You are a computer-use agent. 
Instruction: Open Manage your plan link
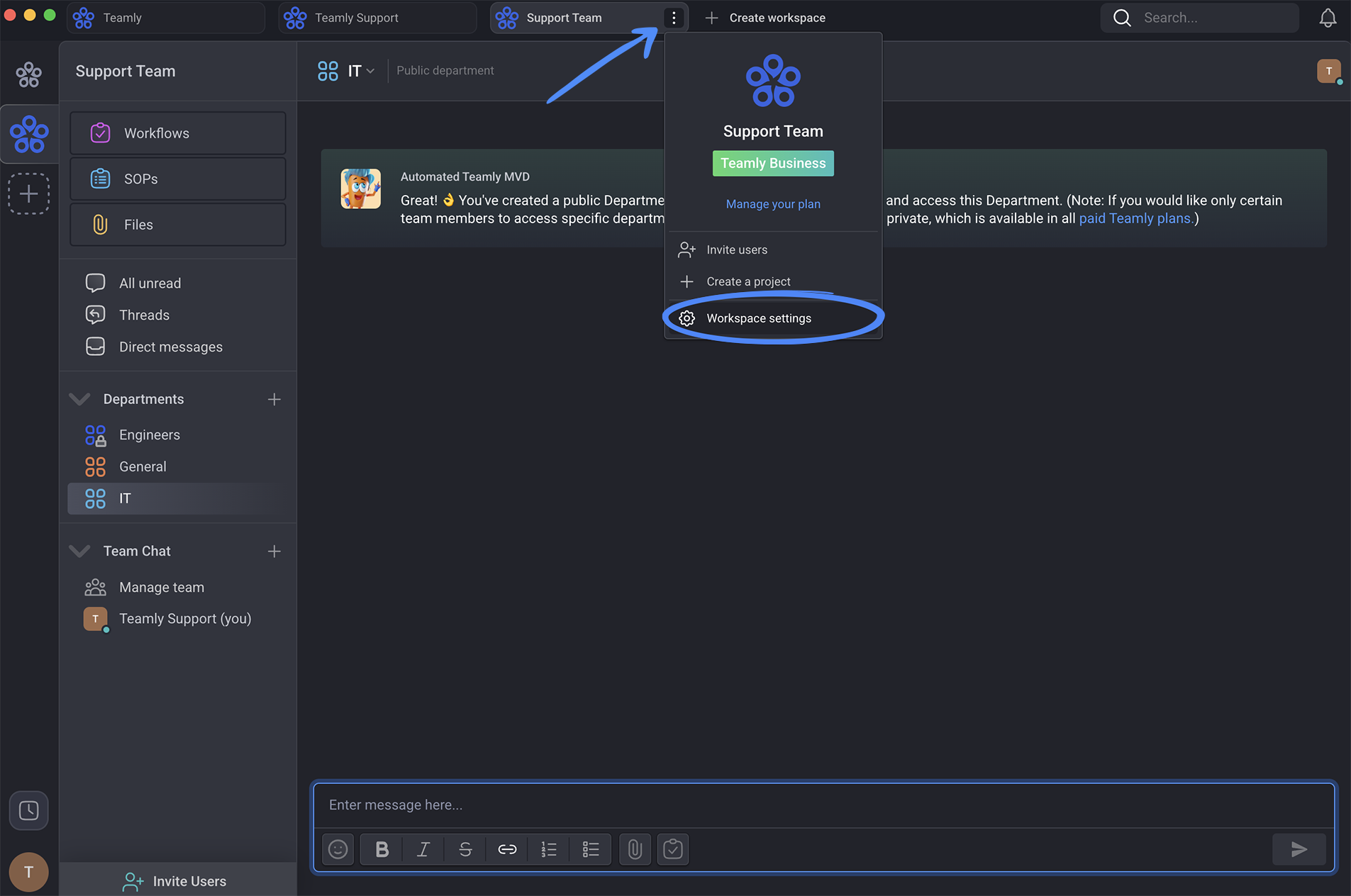point(773,204)
